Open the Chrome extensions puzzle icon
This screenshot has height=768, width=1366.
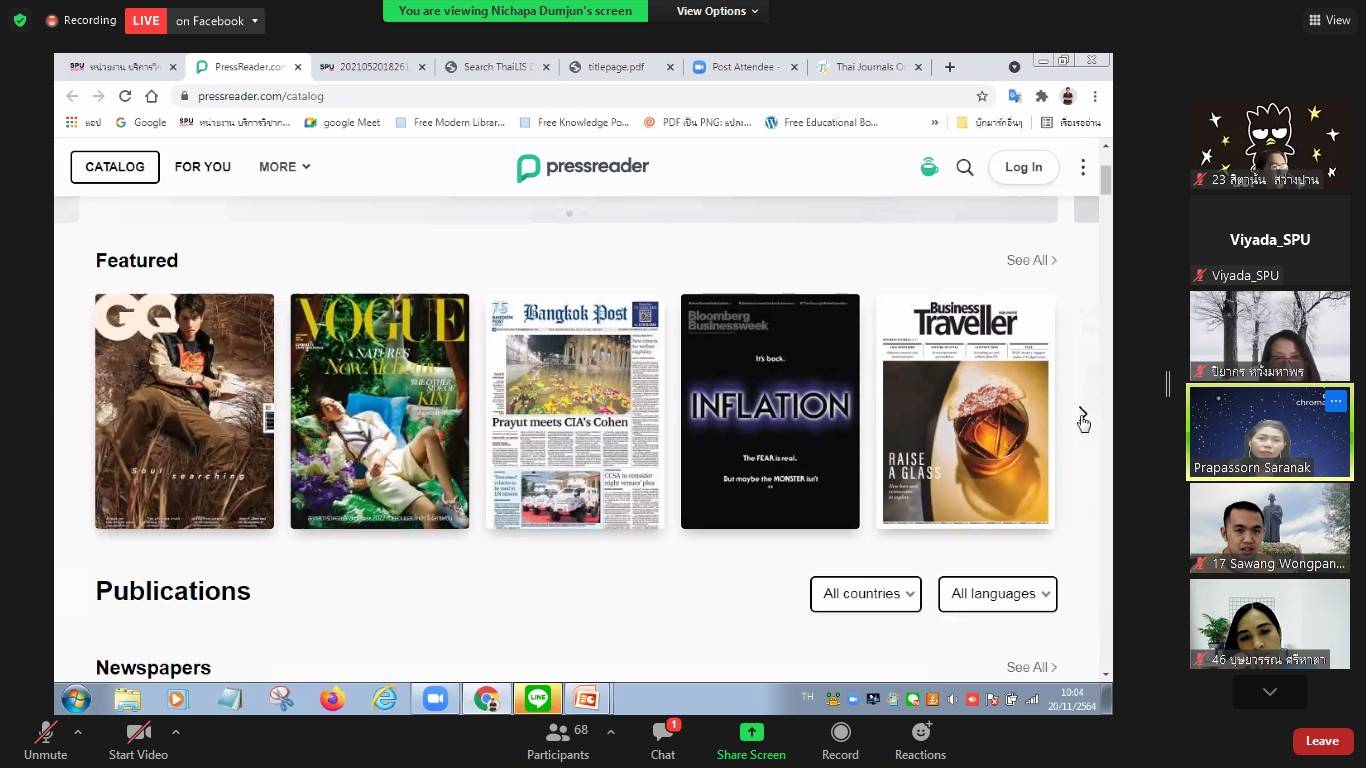click(1041, 96)
